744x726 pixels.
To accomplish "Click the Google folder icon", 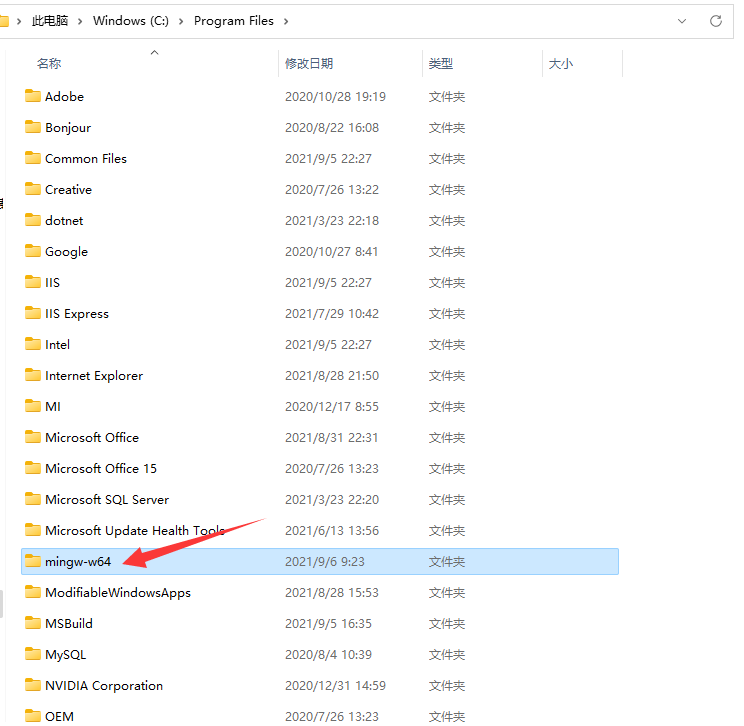I will [x=33, y=251].
